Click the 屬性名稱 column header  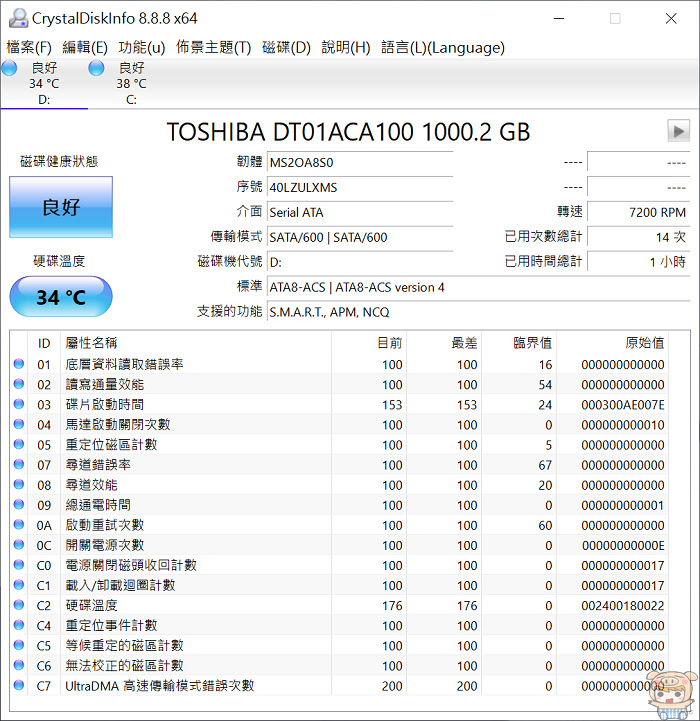click(196, 343)
